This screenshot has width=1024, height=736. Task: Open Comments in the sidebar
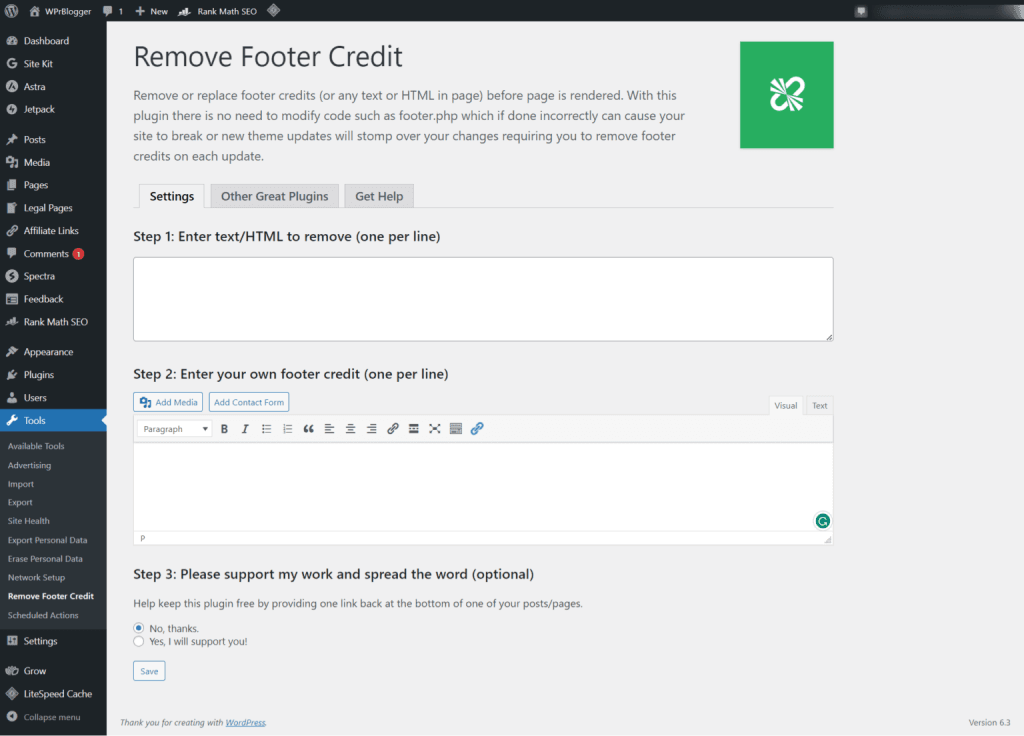pos(53,253)
